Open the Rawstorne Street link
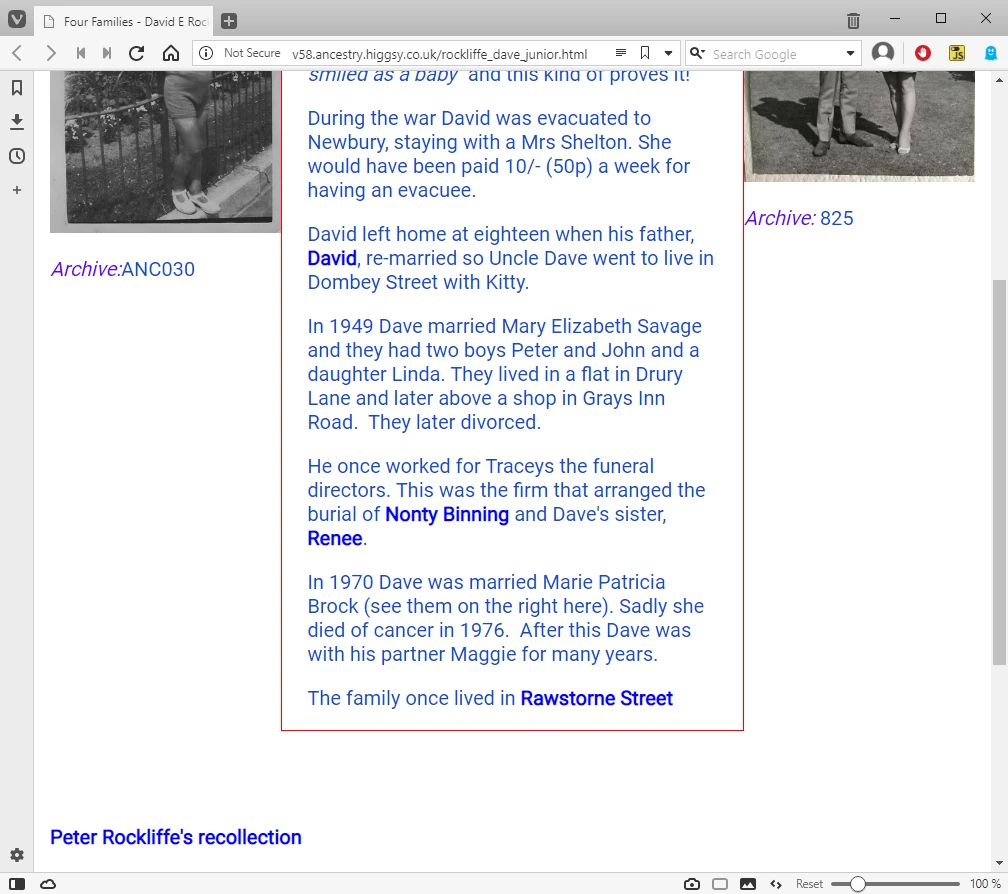 pyautogui.click(x=597, y=699)
